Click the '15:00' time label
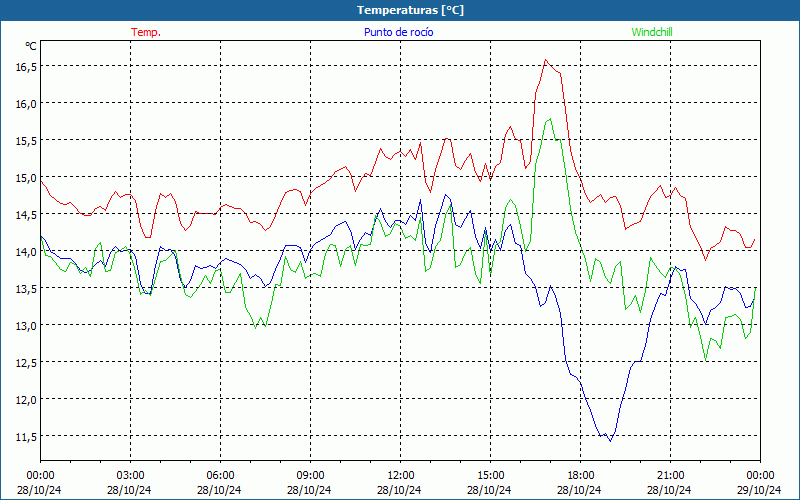This screenshot has height=500, width=800. click(x=490, y=476)
